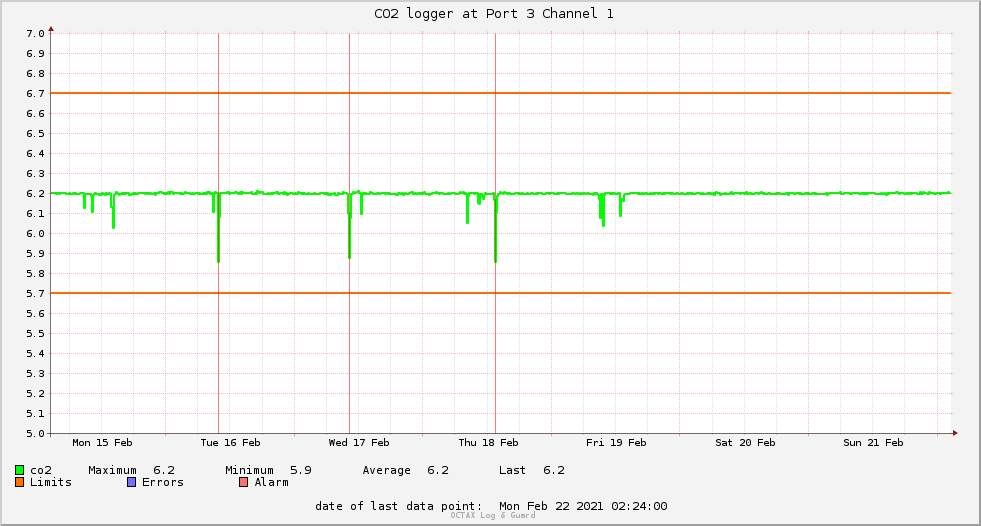Image resolution: width=981 pixels, height=526 pixels.
Task: Select the chart title 'CO2 logger at Port 3 Channel 1'
Action: 494,14
